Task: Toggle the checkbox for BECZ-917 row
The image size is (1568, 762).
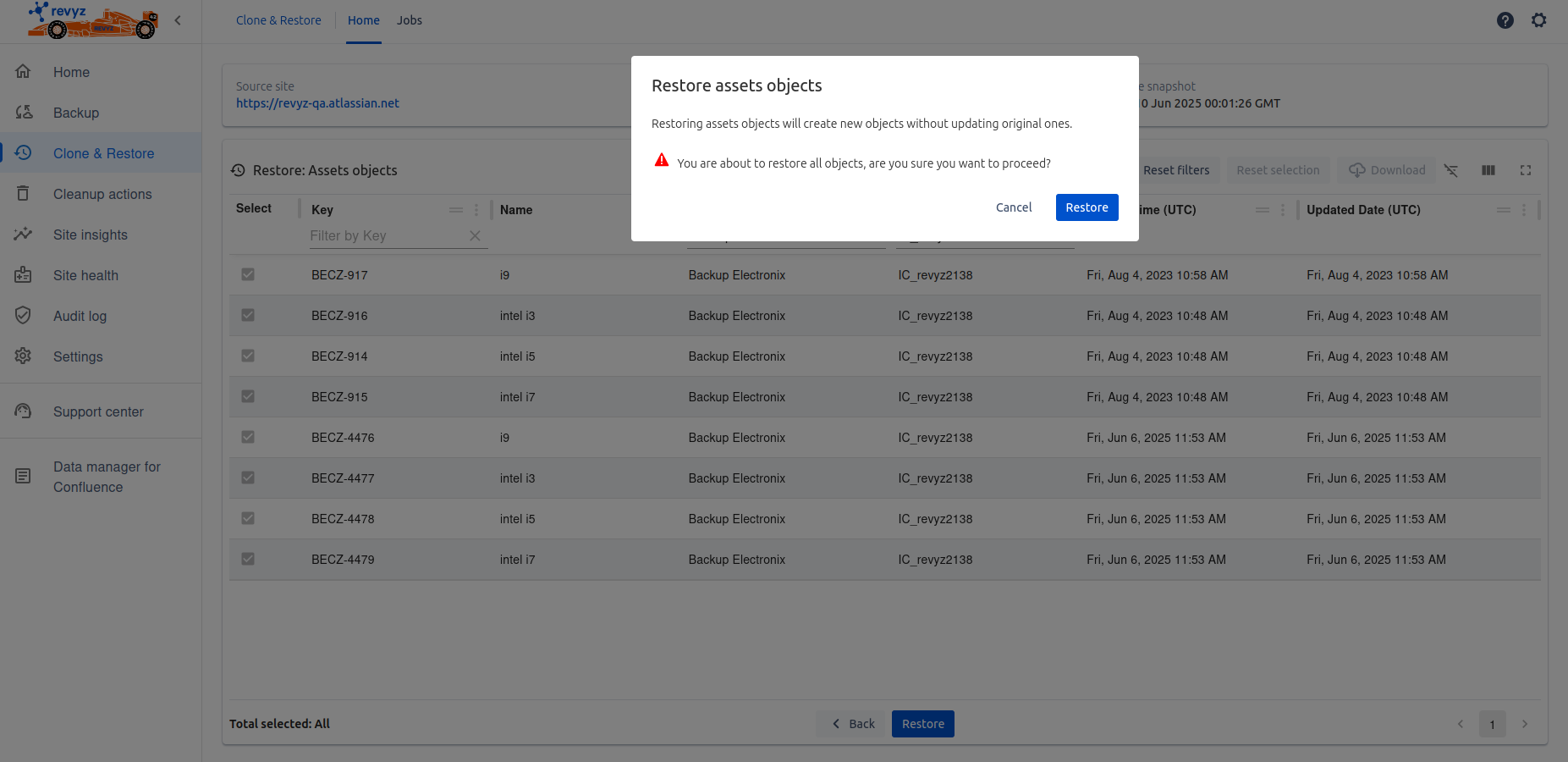Action: pyautogui.click(x=248, y=274)
